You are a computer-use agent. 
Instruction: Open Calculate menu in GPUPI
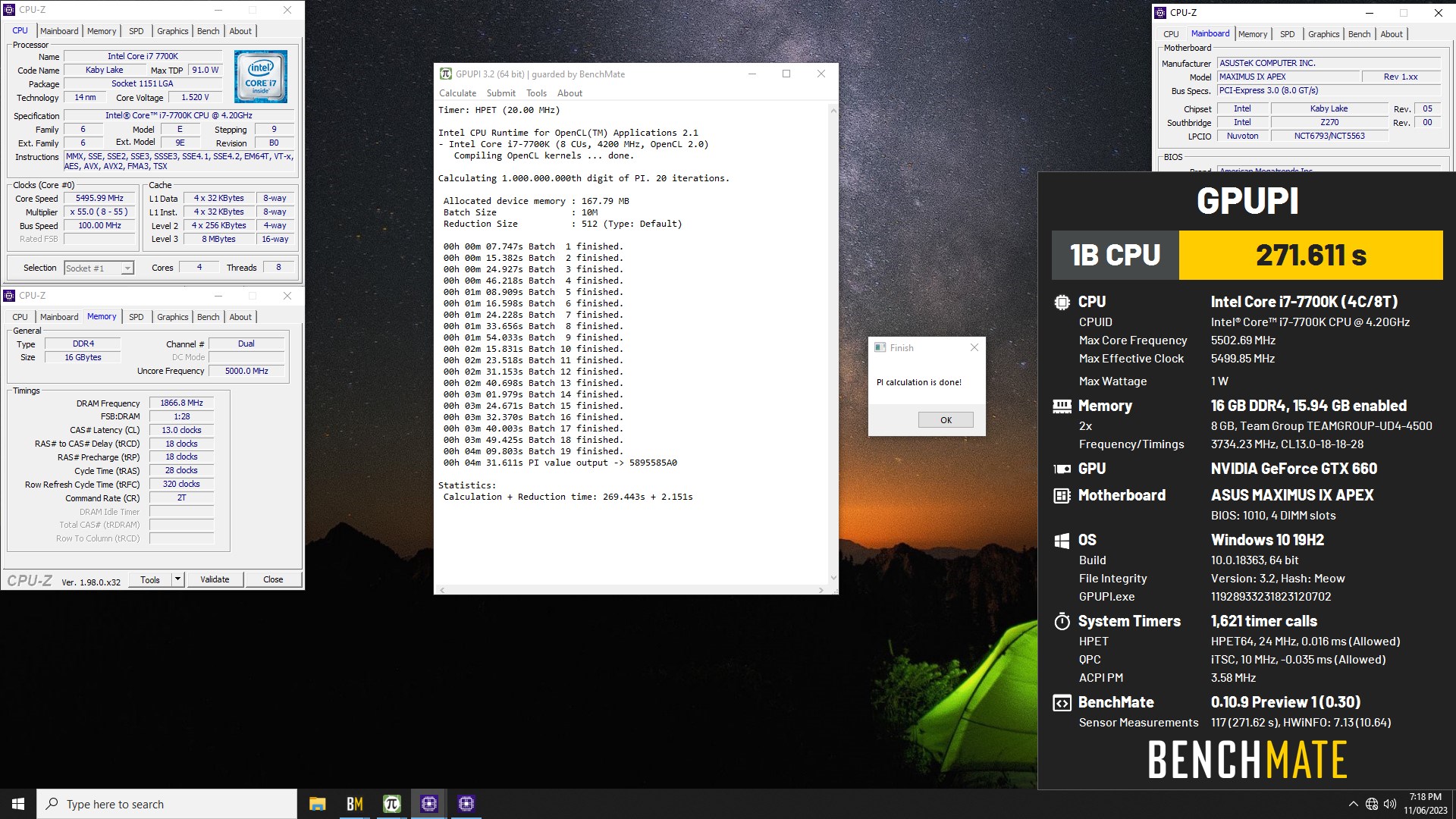[457, 93]
